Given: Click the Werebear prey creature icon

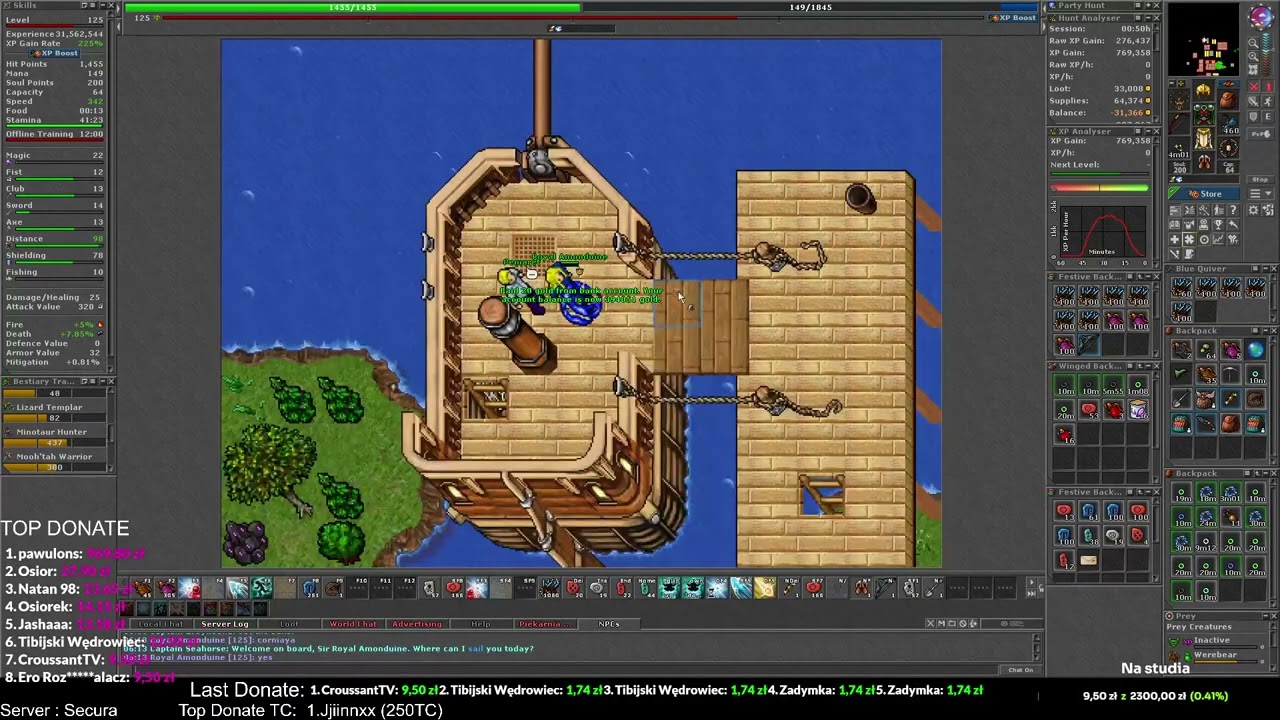Looking at the screenshot, I should (x=1174, y=657).
